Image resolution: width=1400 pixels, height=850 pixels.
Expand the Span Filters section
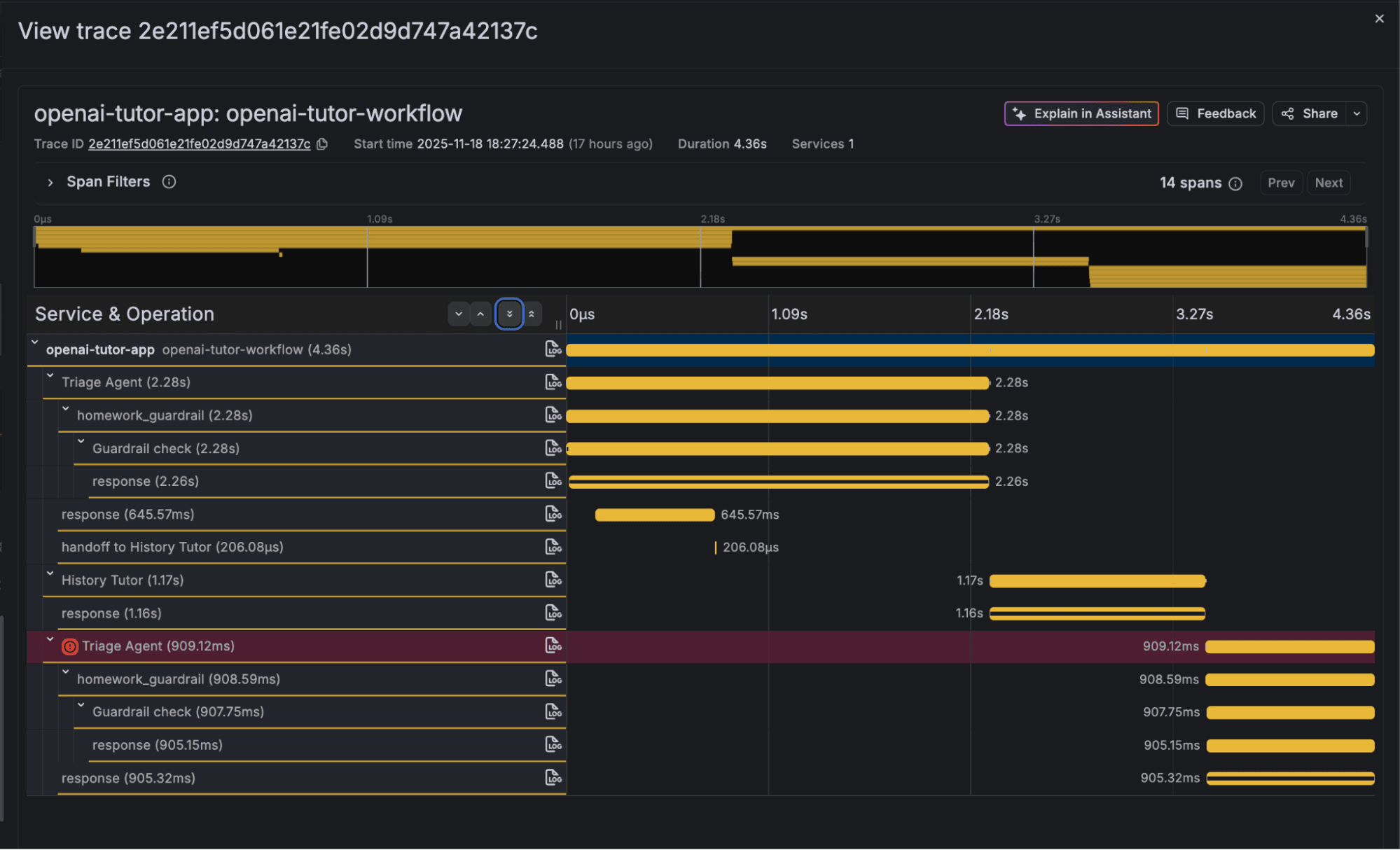(50, 181)
